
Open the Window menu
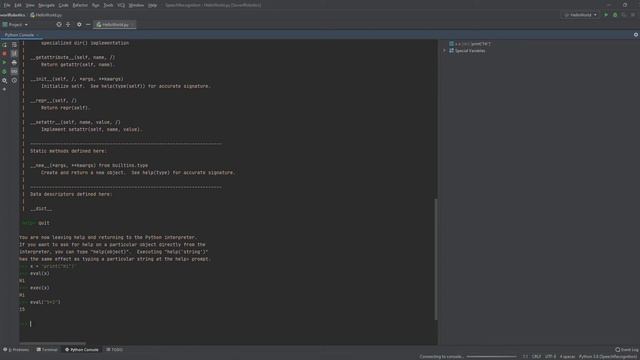[x=136, y=5]
